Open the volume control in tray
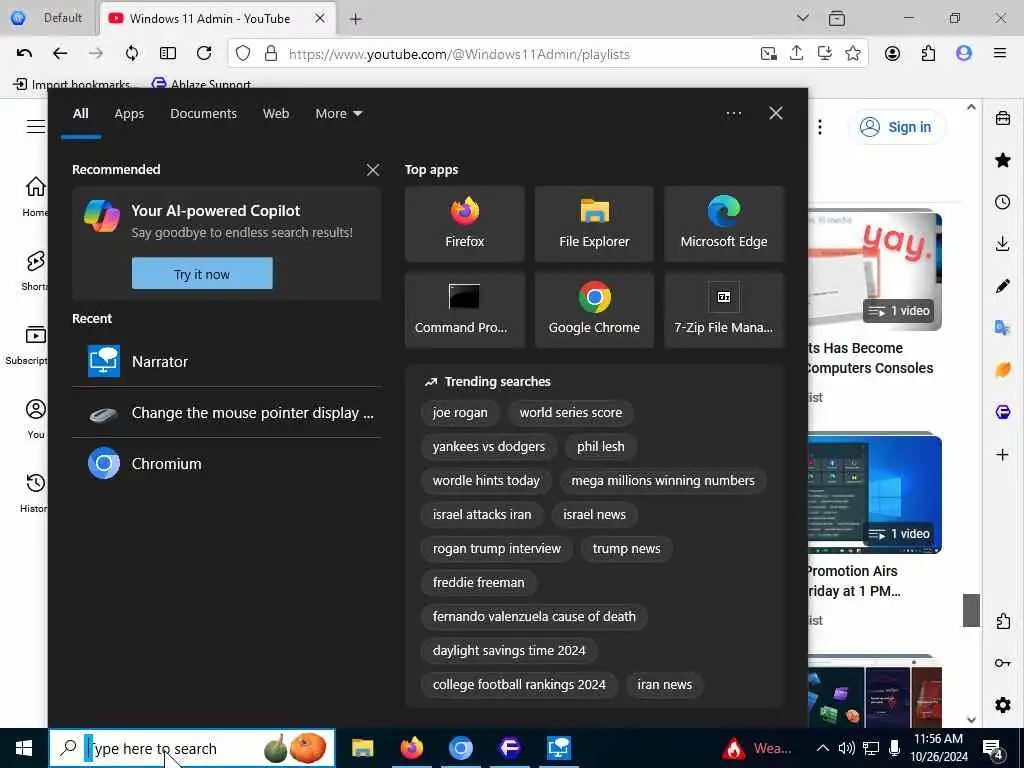This screenshot has height=768, width=1024. (x=846, y=748)
